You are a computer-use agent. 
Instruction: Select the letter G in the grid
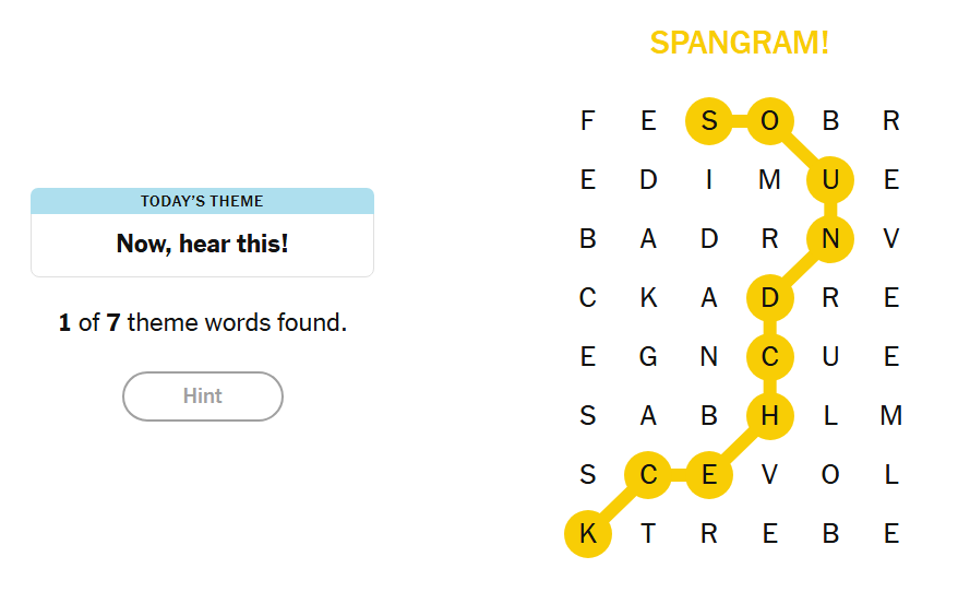click(x=648, y=357)
